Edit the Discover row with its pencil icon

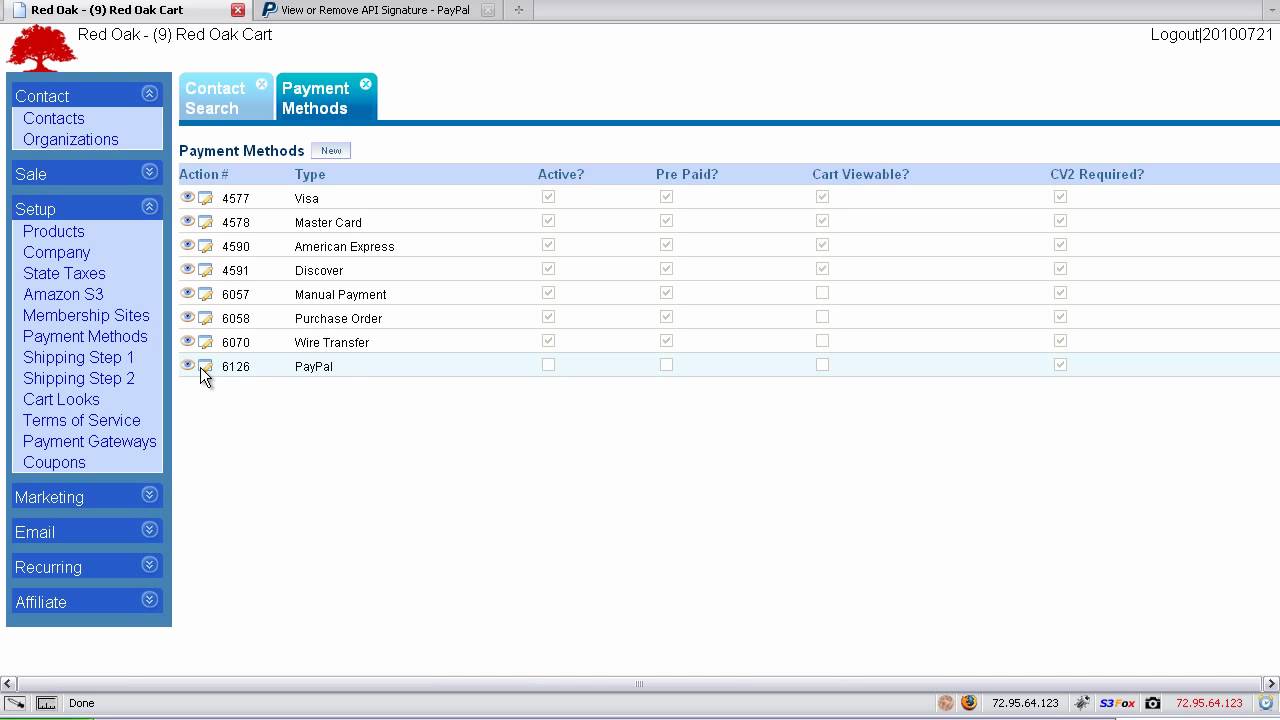[x=205, y=270]
